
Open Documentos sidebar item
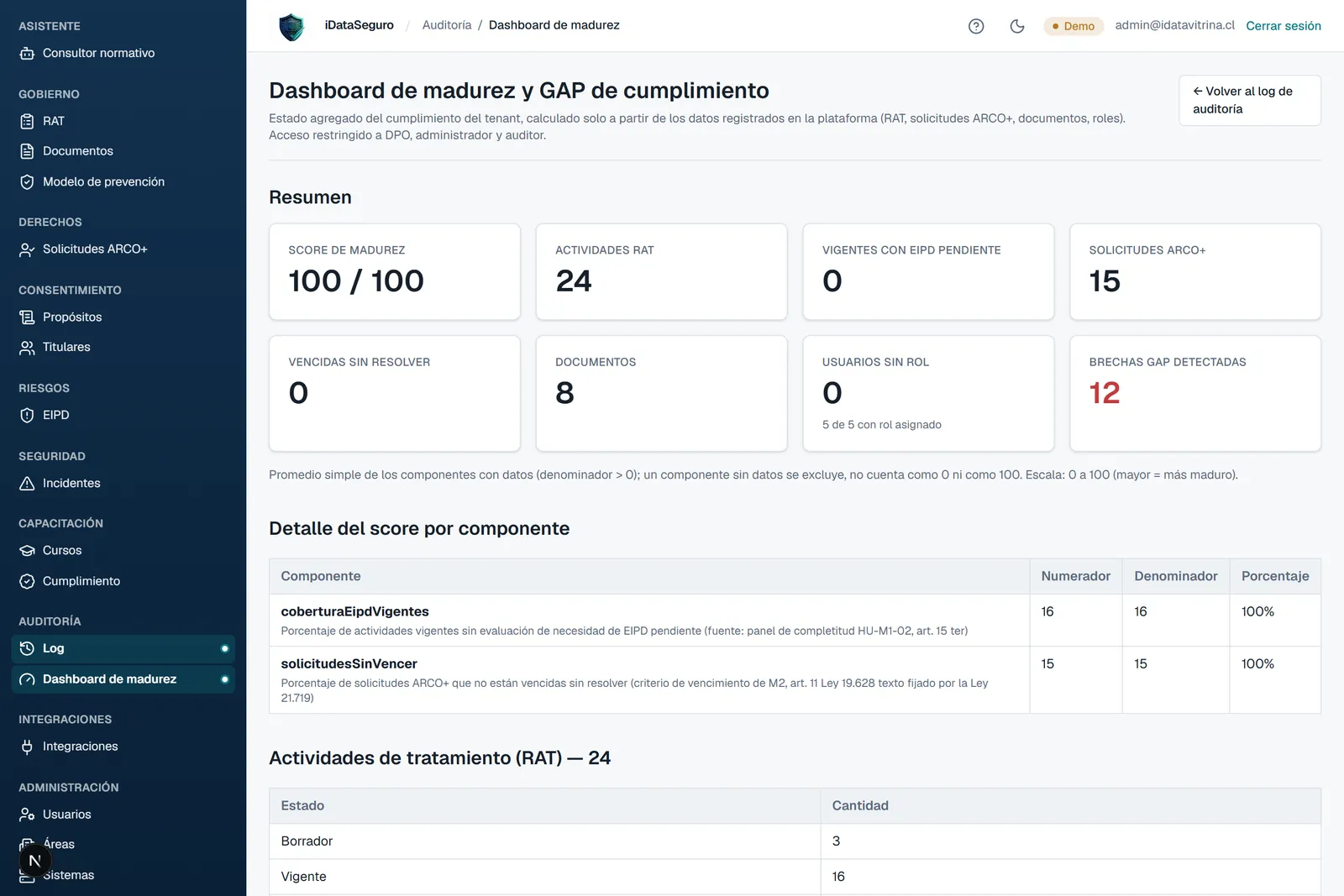(x=123, y=151)
